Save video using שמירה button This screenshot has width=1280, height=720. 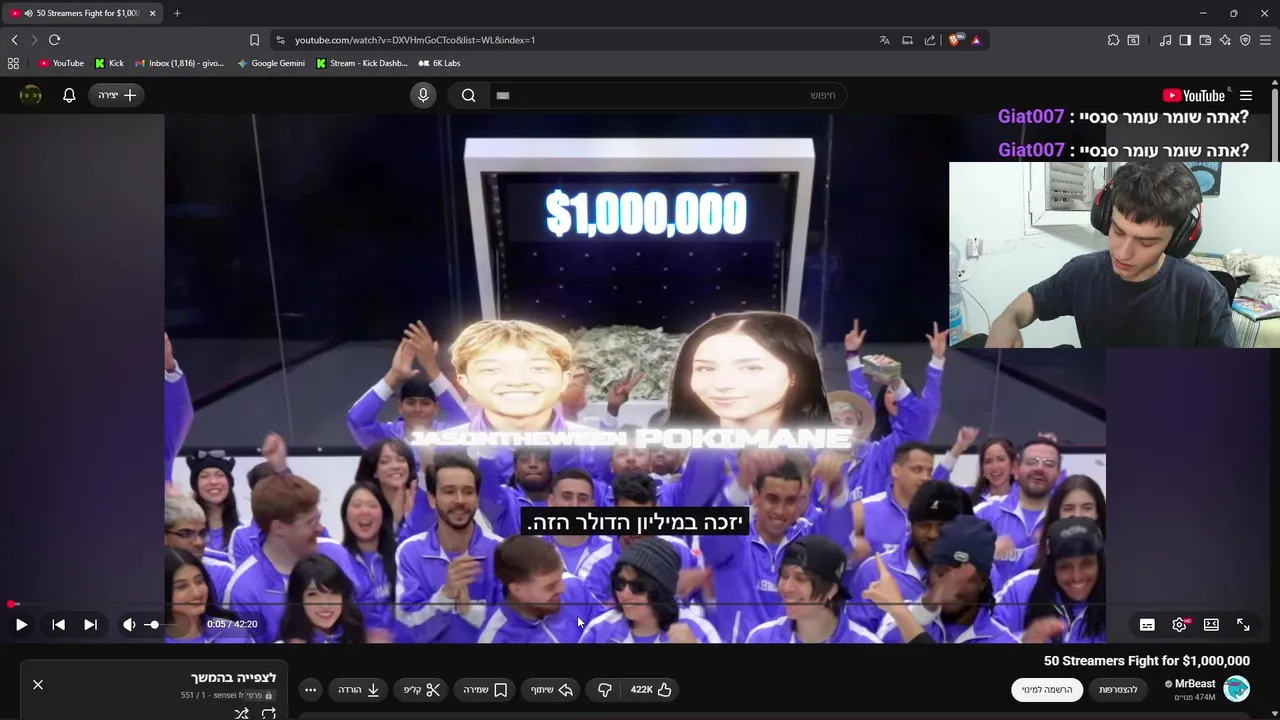click(x=485, y=689)
